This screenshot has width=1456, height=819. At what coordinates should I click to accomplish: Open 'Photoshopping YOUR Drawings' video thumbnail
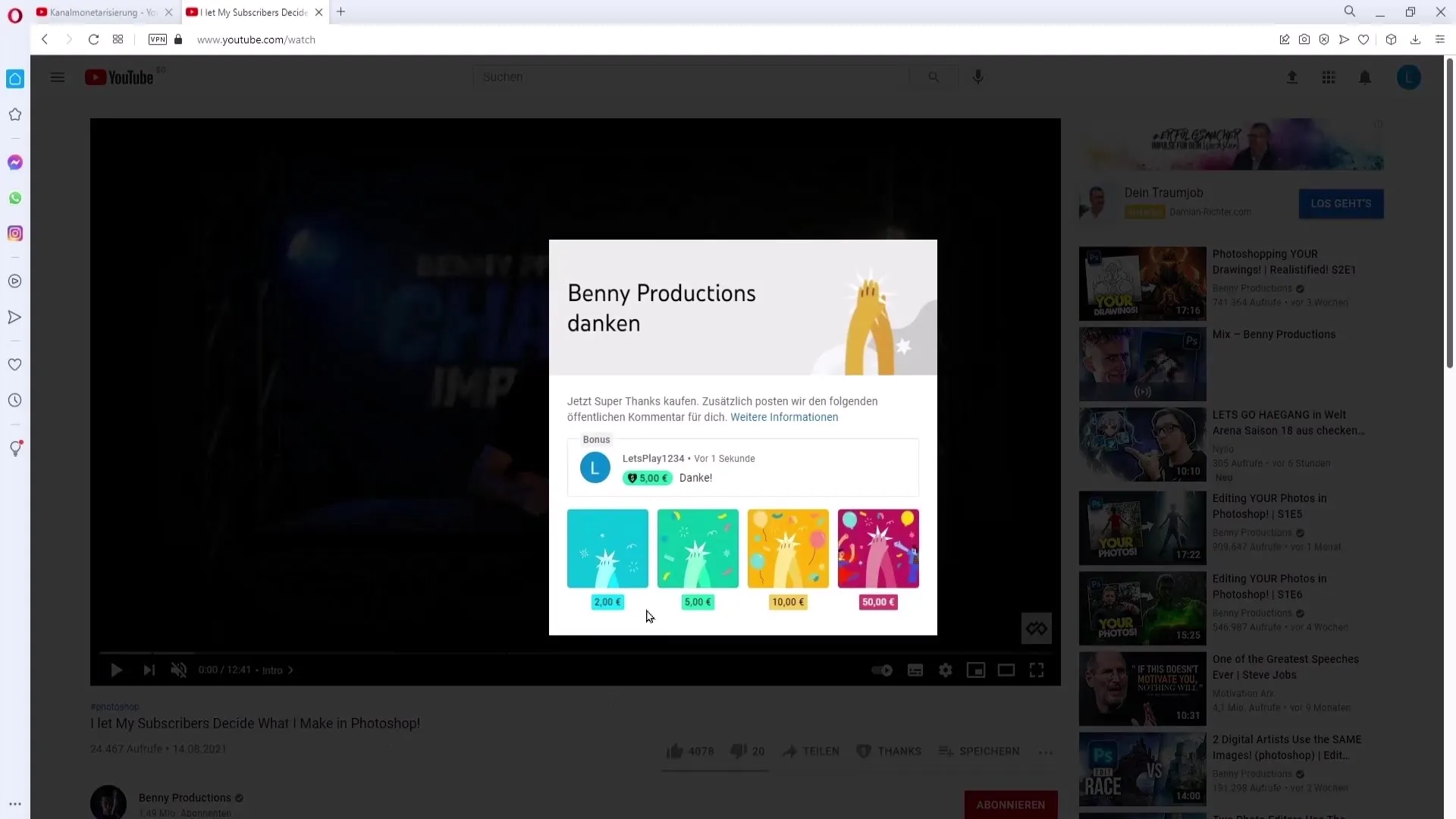click(x=1142, y=284)
